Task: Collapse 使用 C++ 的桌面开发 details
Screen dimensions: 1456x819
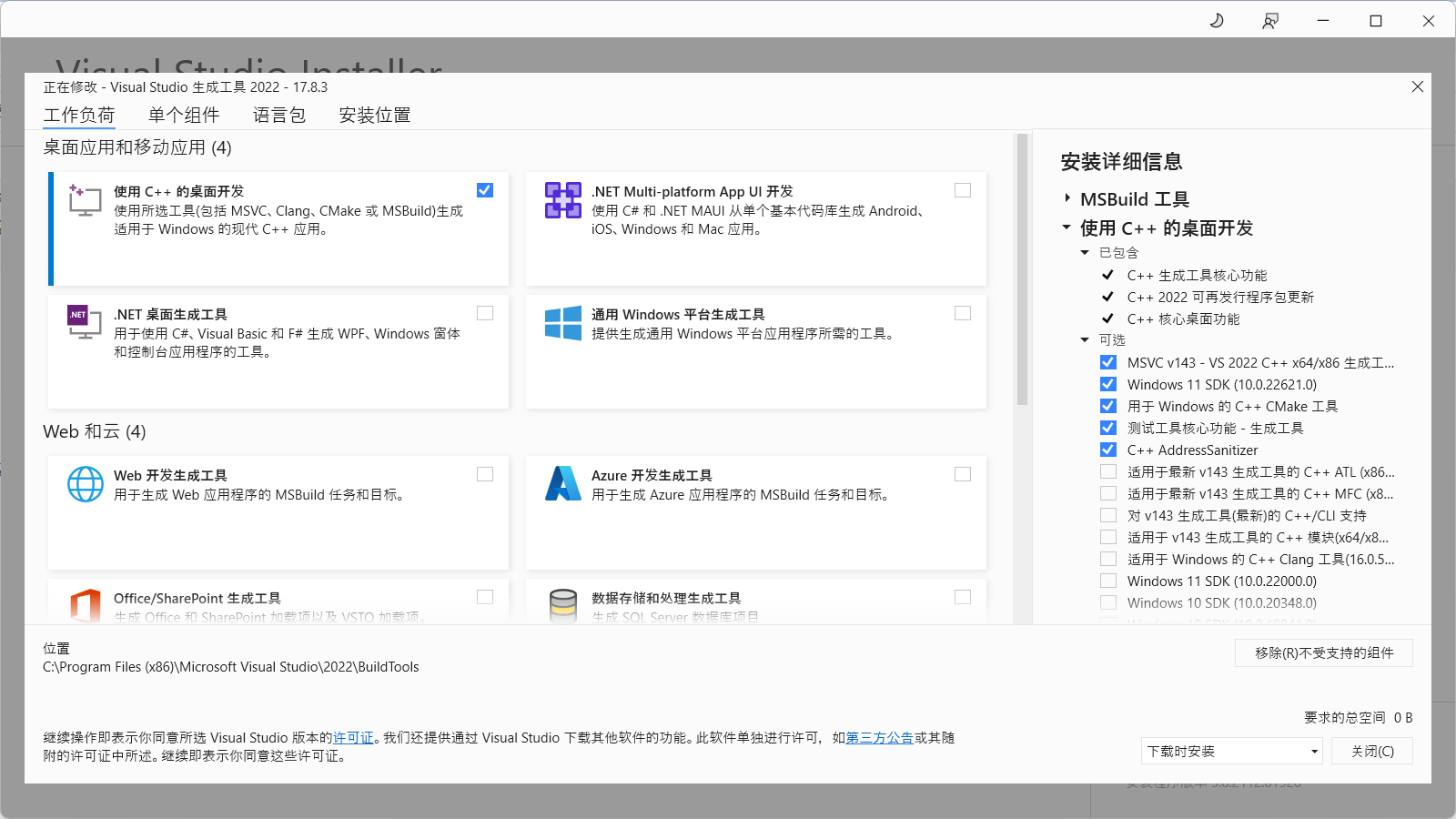Action: 1067,227
